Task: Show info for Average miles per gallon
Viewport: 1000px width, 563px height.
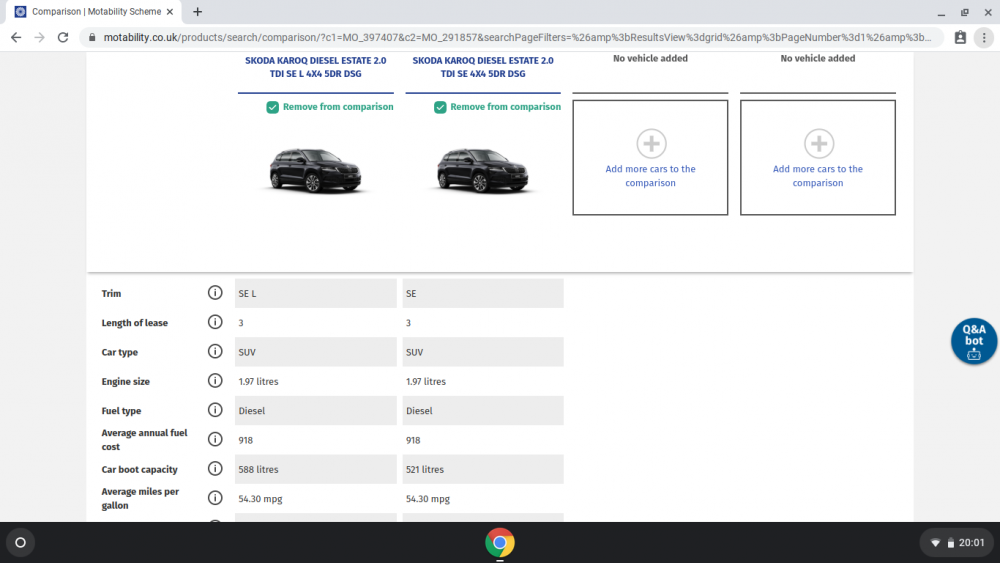Action: click(215, 498)
